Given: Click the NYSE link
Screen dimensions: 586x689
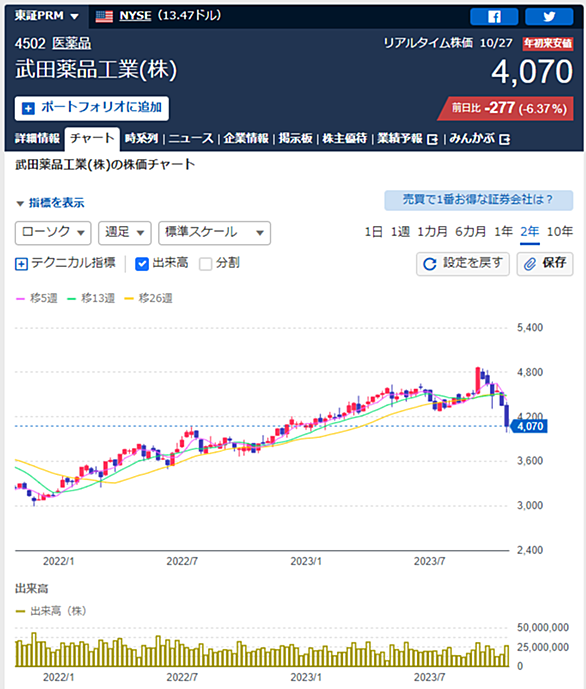Looking at the screenshot, I should point(135,16).
